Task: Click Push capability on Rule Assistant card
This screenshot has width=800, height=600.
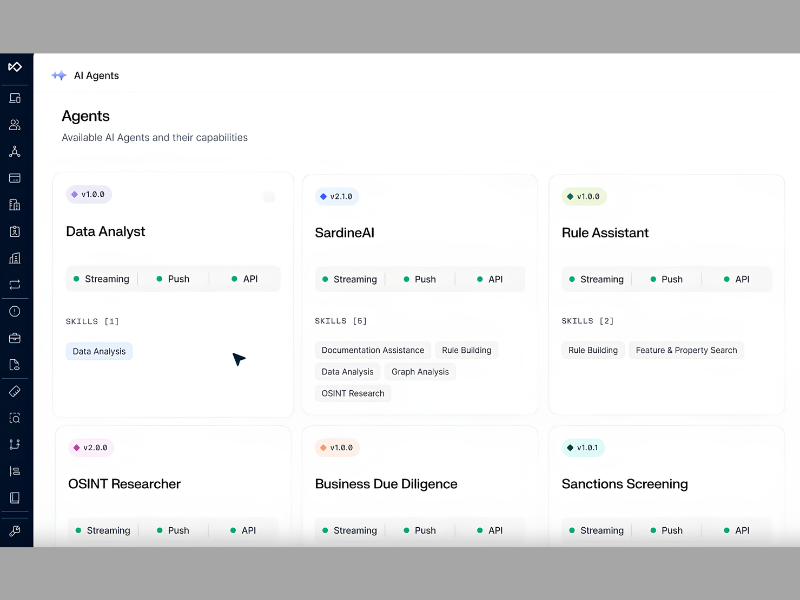Action: point(666,279)
